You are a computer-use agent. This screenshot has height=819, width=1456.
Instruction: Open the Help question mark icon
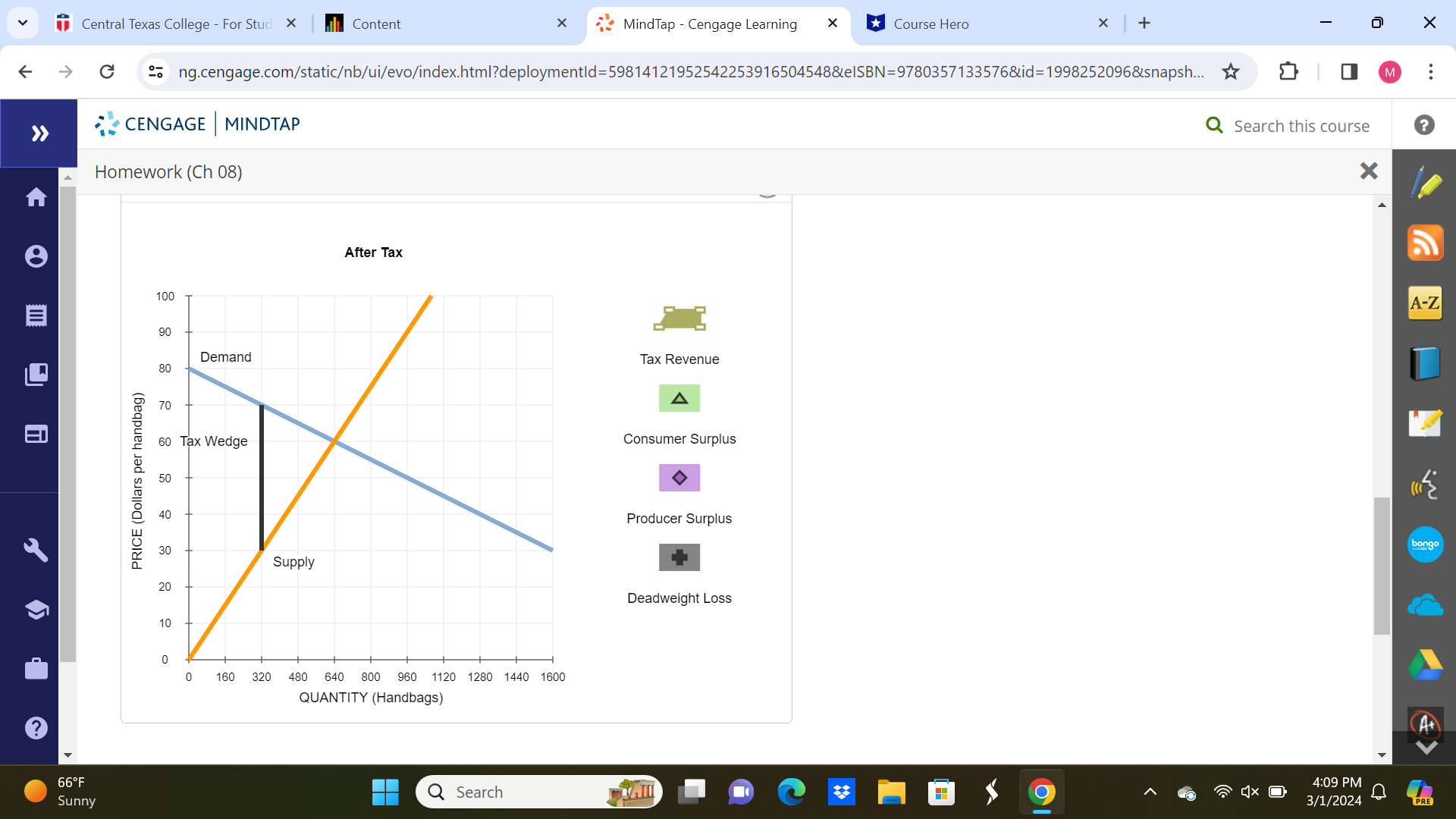(x=1424, y=124)
